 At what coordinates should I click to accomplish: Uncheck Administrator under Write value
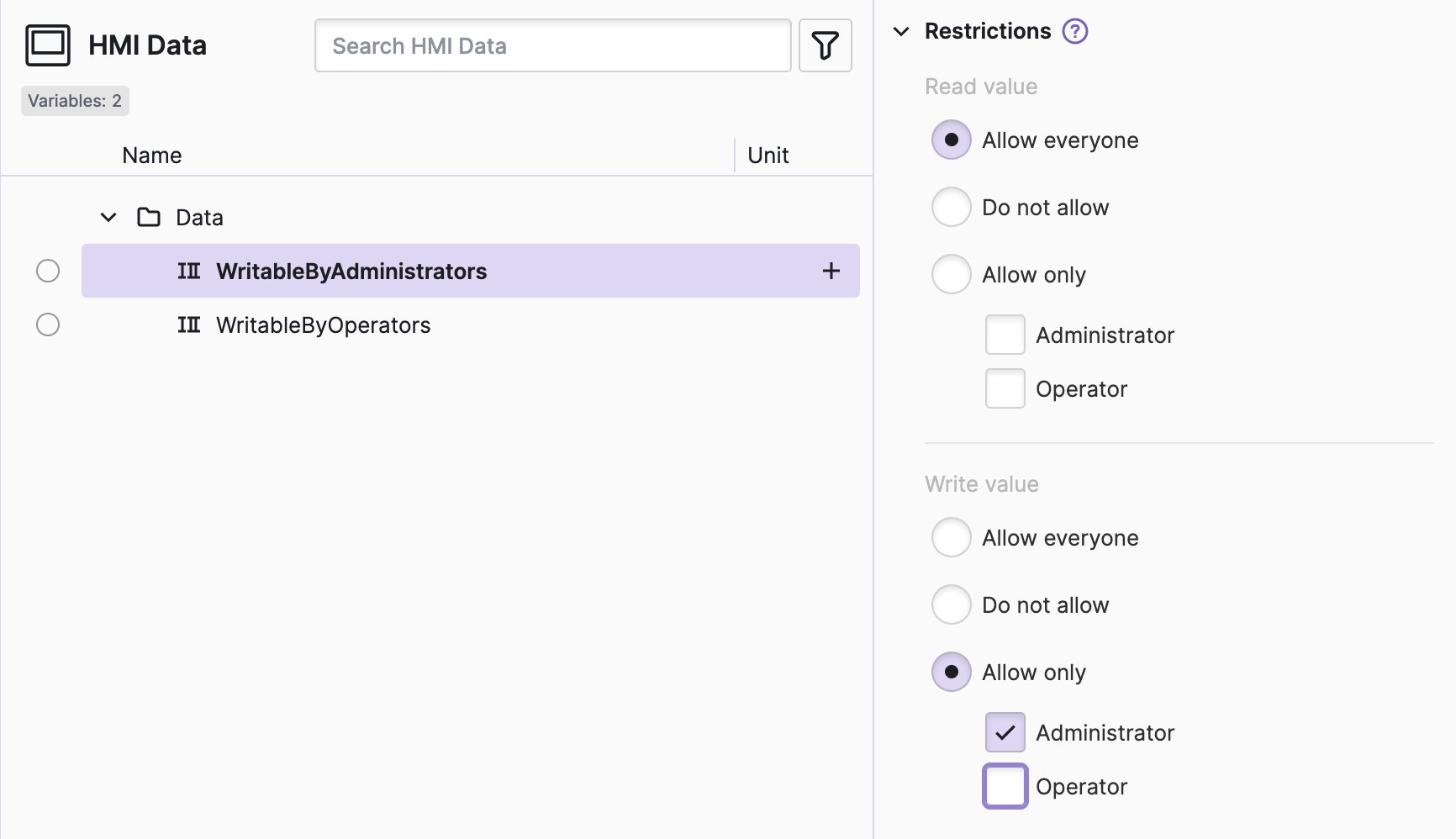pyautogui.click(x=1005, y=732)
